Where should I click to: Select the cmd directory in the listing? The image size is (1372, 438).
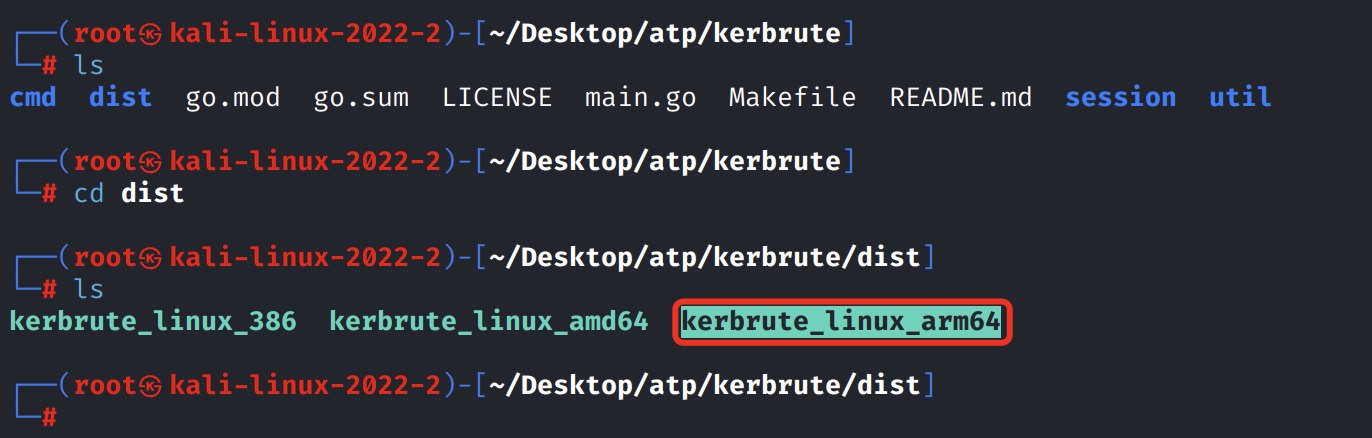point(32,97)
